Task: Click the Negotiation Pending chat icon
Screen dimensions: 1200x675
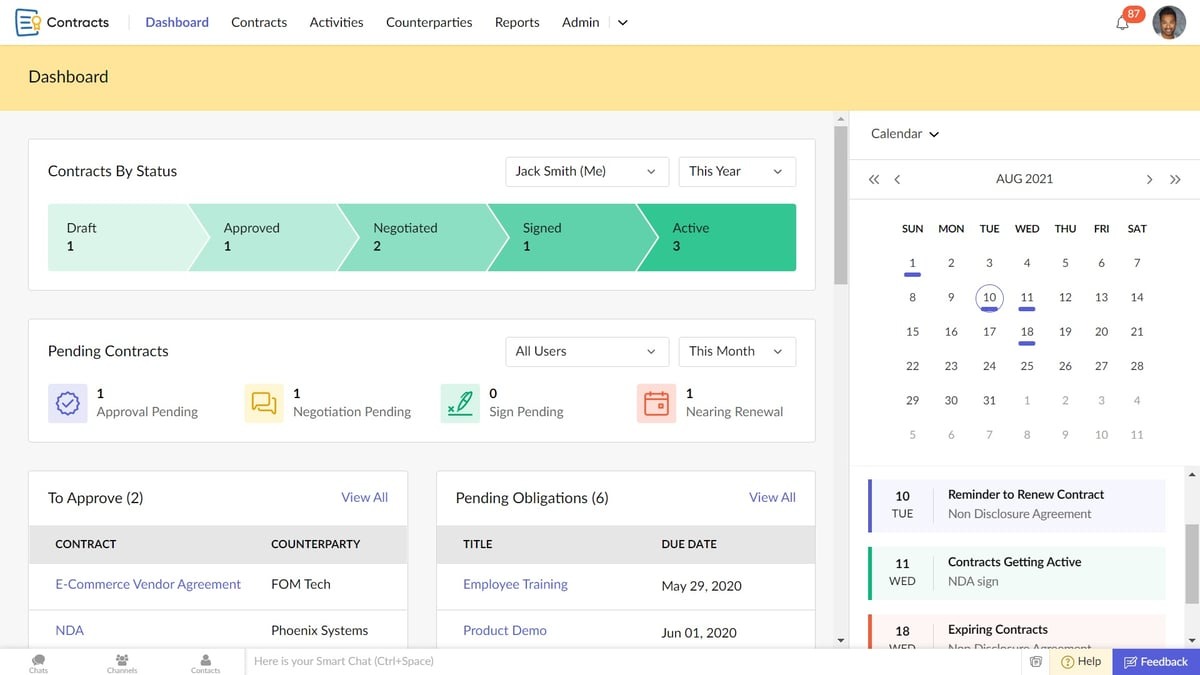Action: pyautogui.click(x=263, y=402)
